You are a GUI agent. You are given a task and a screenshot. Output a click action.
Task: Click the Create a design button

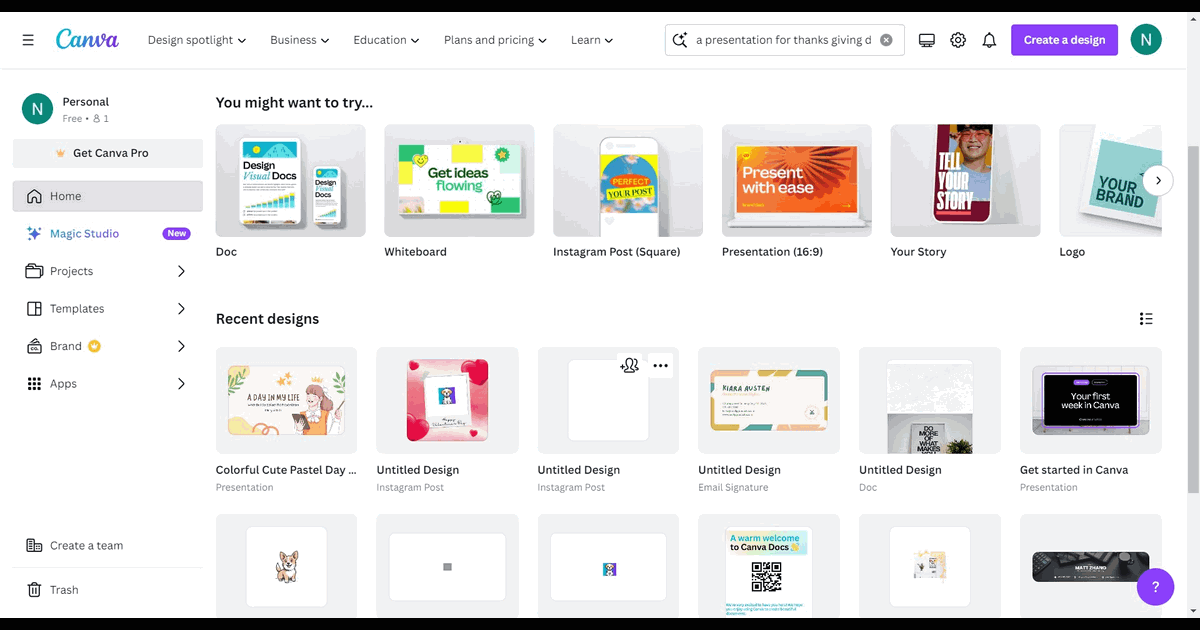[1064, 40]
